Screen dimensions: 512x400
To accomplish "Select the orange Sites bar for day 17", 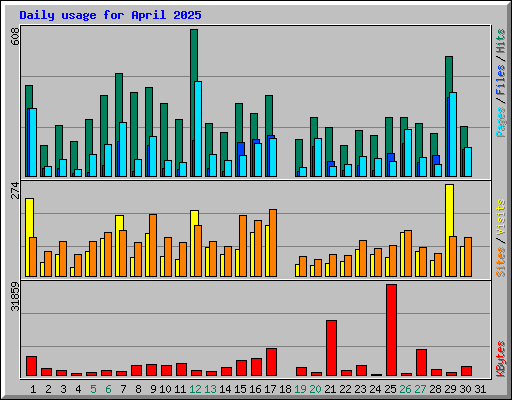I will click(273, 243).
